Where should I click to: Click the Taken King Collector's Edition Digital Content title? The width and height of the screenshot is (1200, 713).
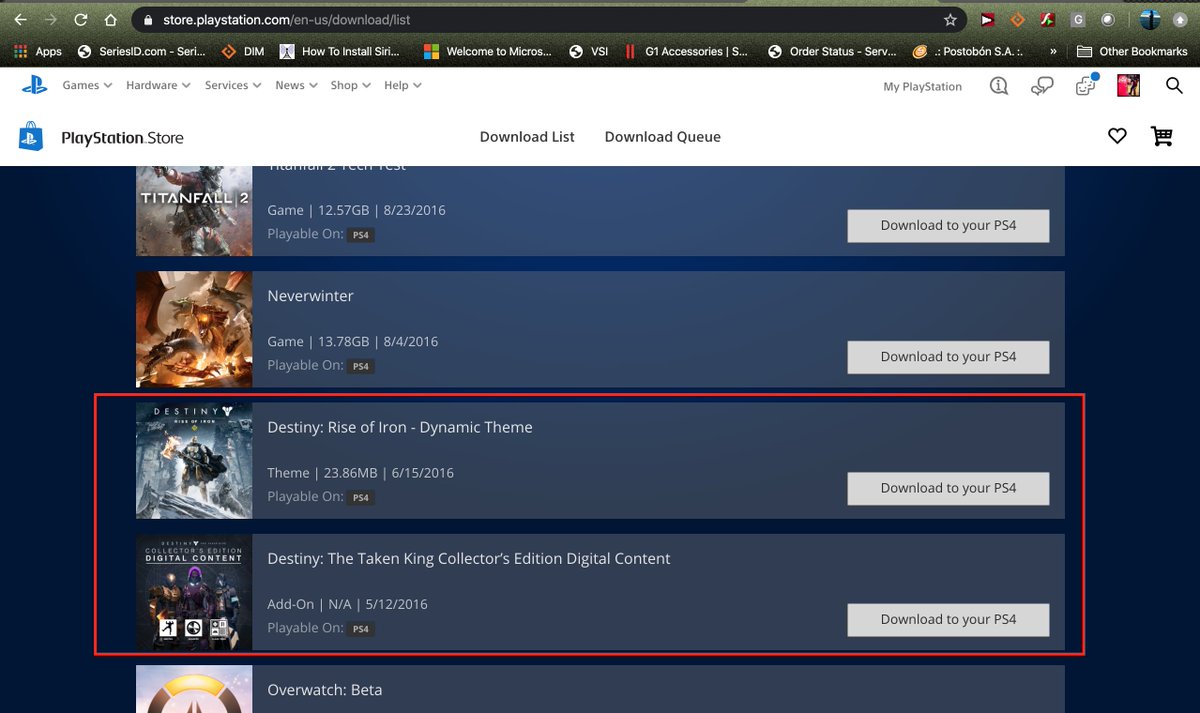[x=469, y=559]
